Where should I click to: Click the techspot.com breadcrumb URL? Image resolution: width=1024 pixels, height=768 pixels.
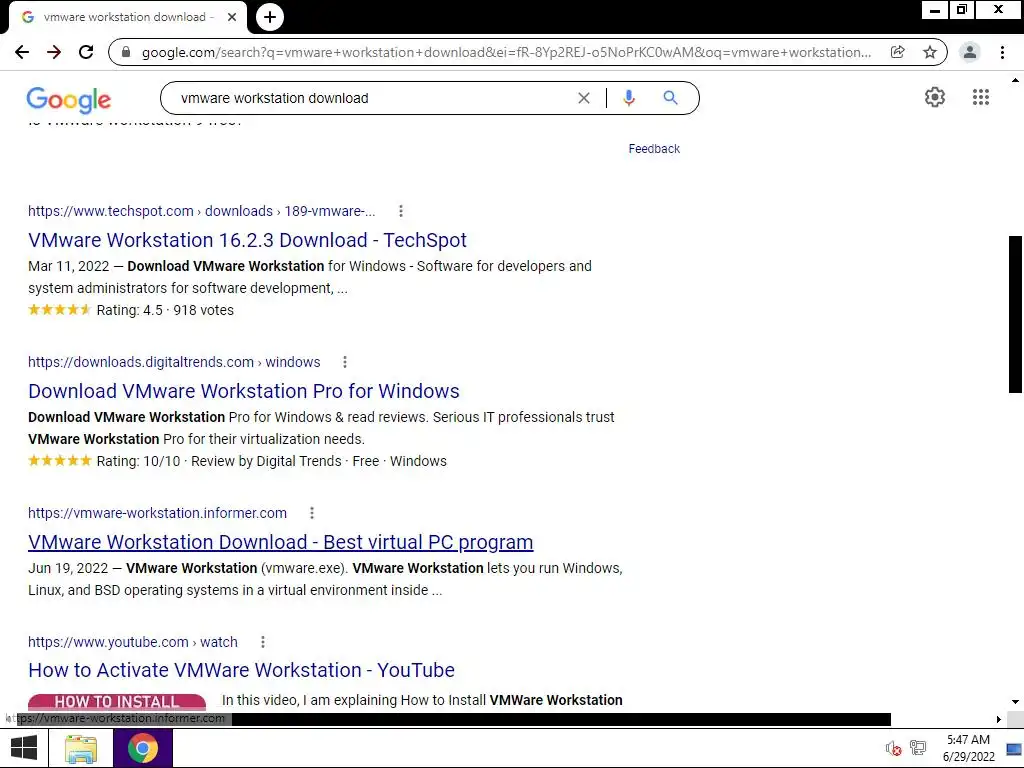201,211
